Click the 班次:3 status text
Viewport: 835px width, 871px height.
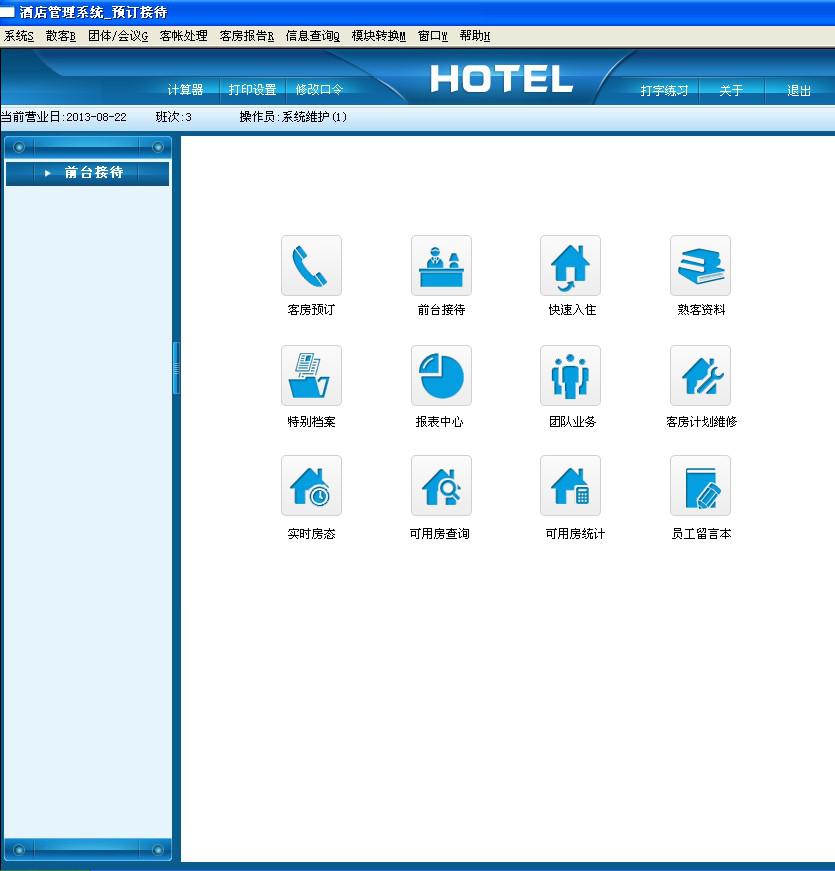pos(173,117)
